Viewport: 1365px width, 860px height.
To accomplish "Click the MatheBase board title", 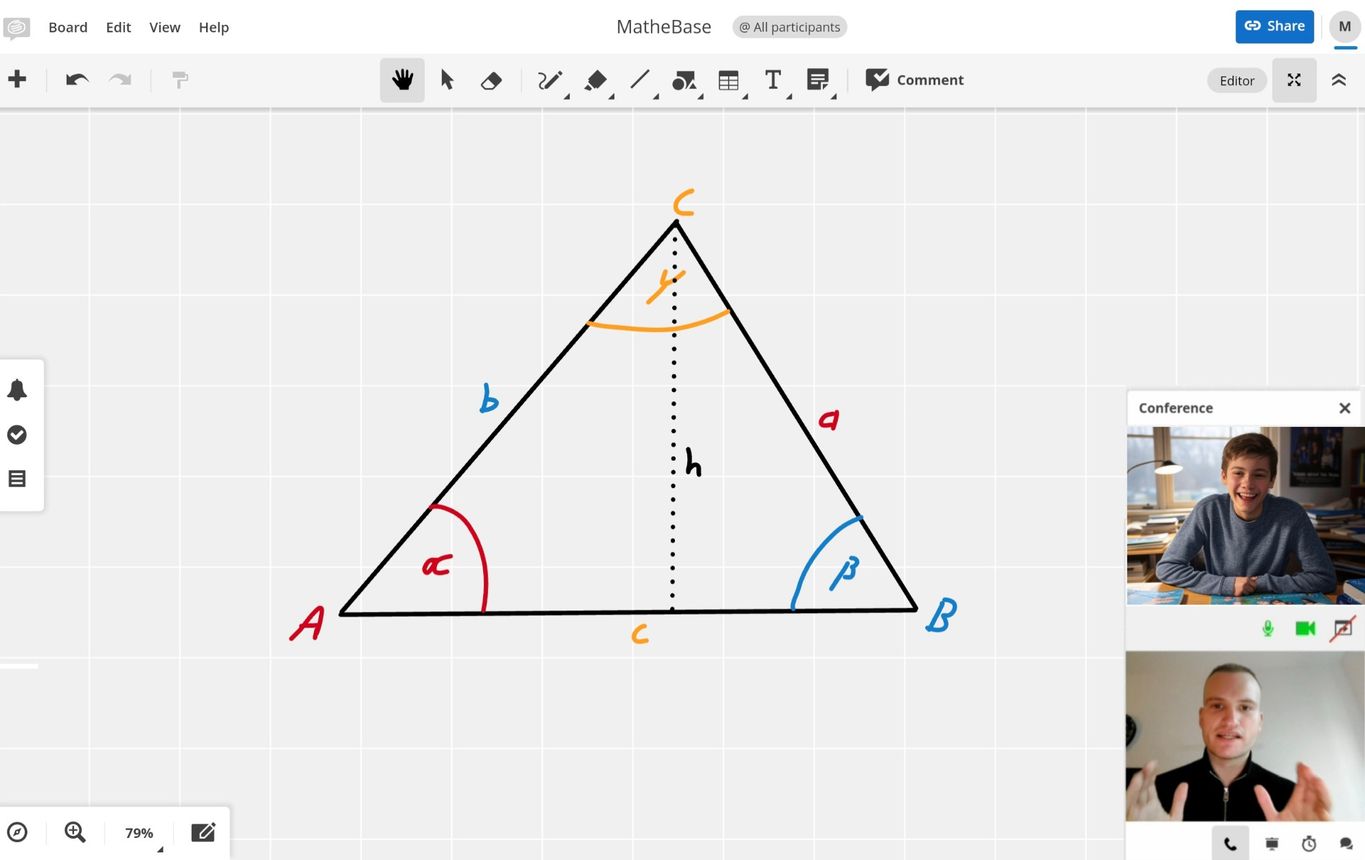I will click(664, 27).
